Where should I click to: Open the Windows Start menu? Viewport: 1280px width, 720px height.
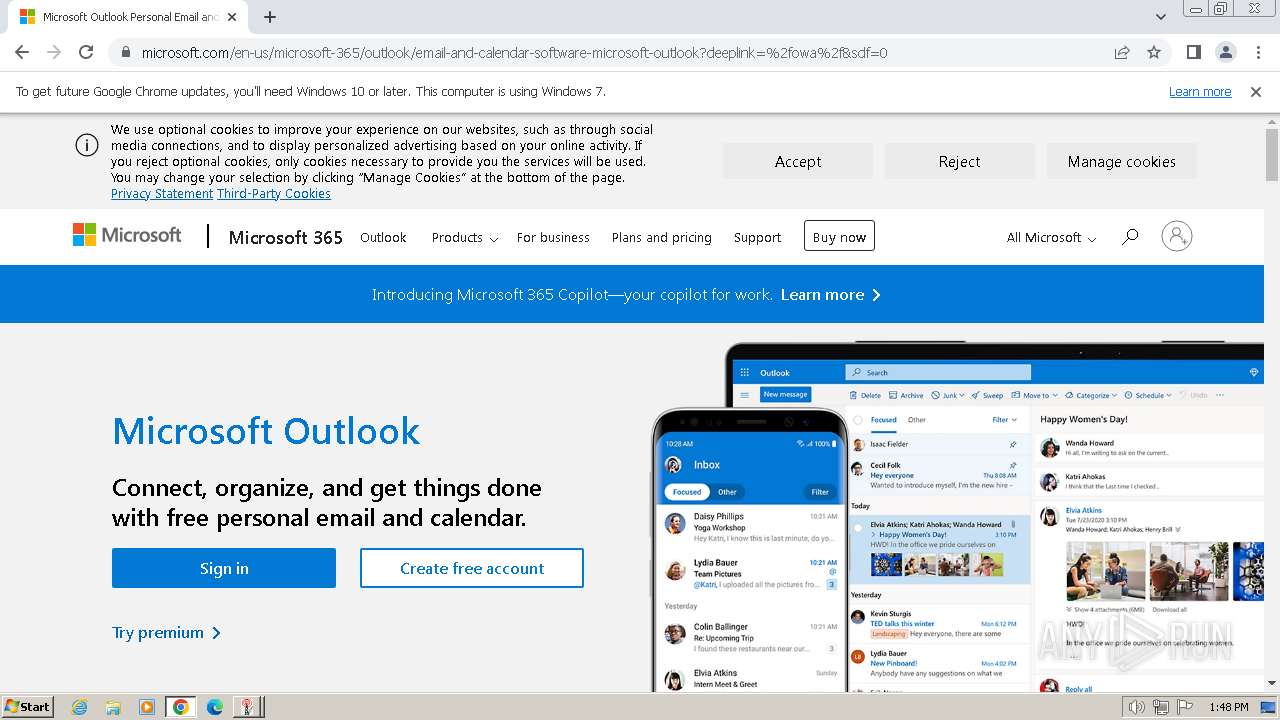(27, 706)
